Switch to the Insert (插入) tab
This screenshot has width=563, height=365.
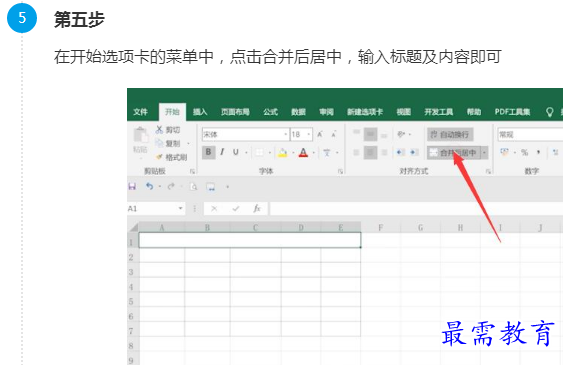click(200, 112)
